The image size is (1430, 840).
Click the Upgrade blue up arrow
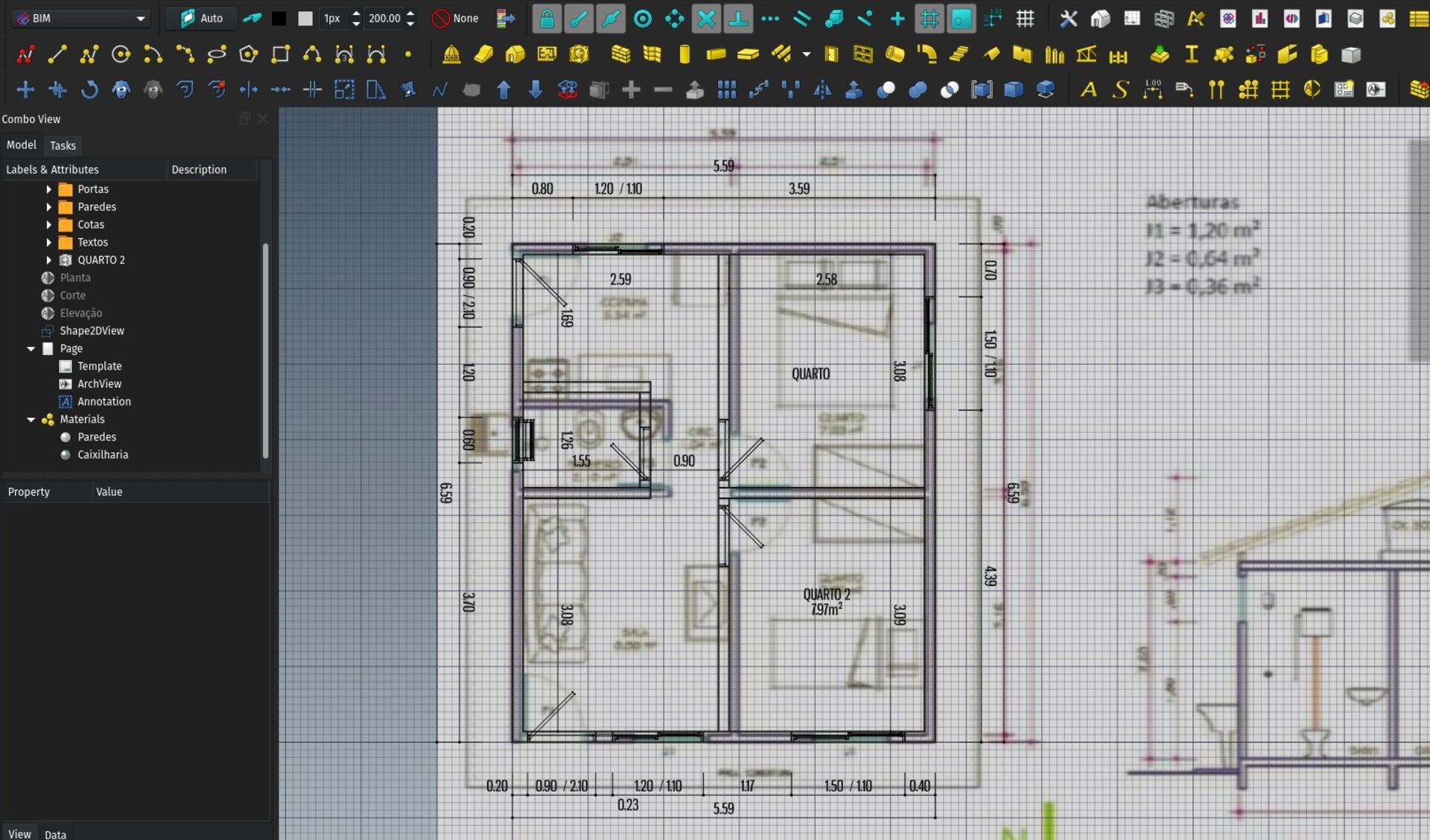[x=503, y=90]
